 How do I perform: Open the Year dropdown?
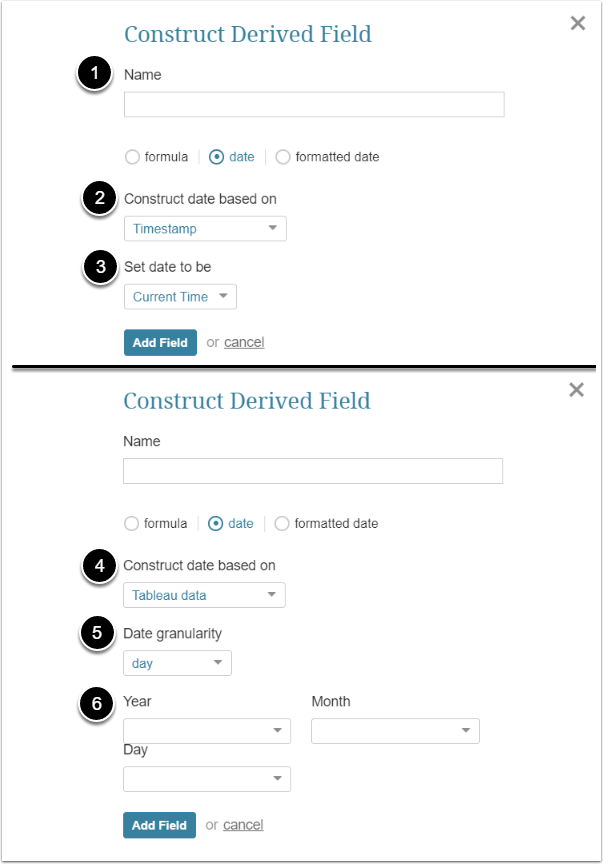tap(207, 731)
